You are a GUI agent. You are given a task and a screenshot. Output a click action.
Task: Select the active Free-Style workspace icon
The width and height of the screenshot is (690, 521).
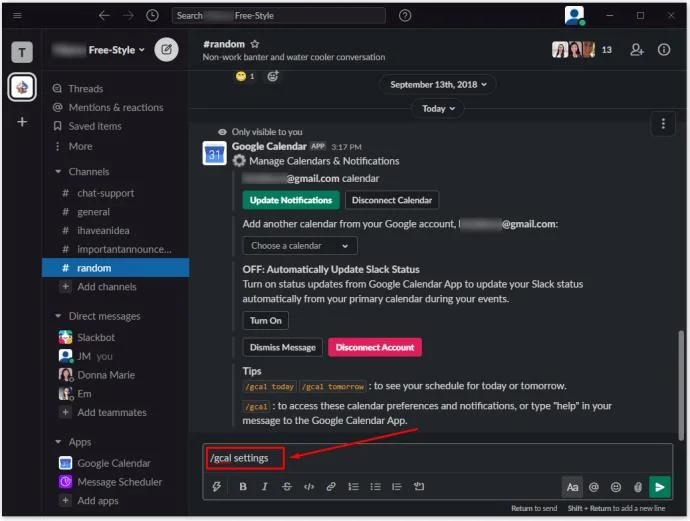[x=22, y=87]
